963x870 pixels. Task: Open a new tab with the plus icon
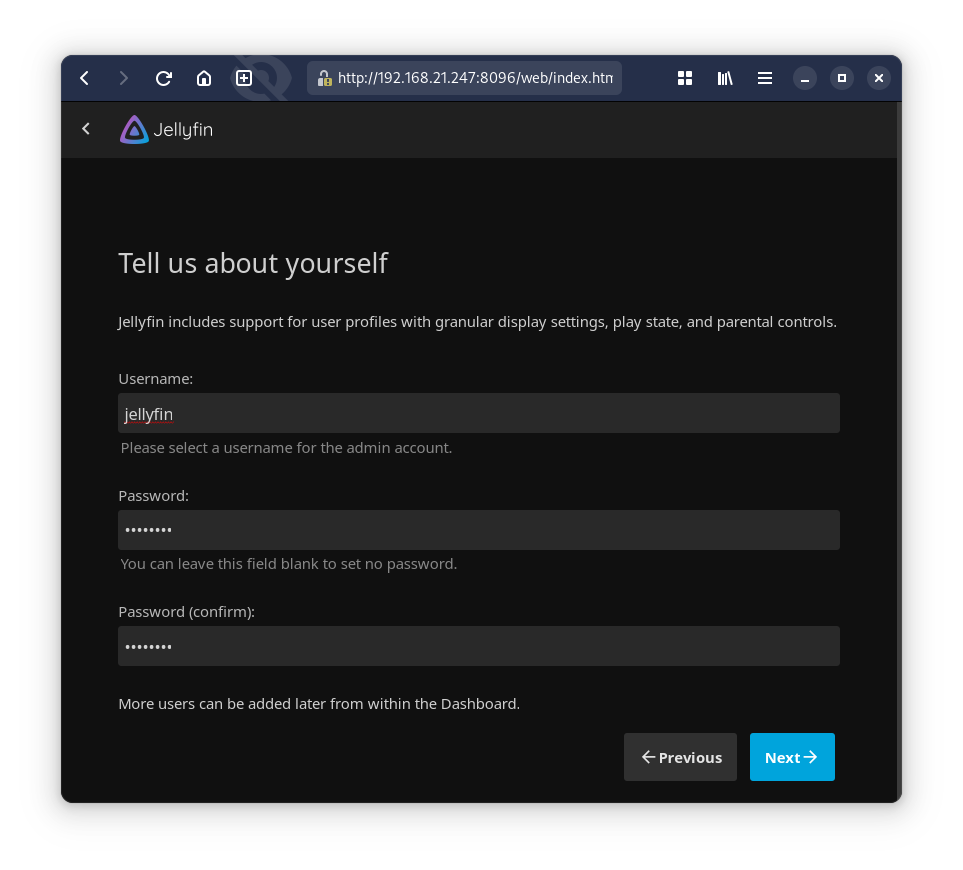point(244,78)
